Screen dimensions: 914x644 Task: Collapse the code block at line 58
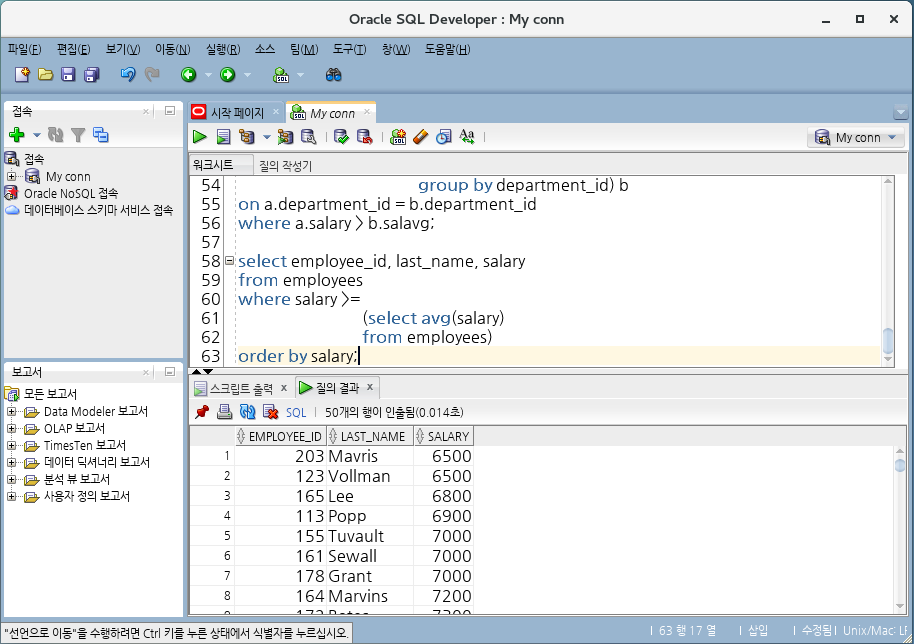(230, 261)
